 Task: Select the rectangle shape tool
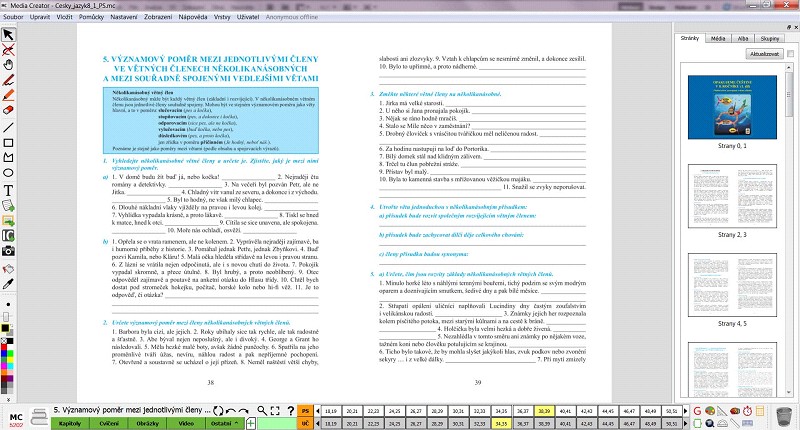coord(8,143)
